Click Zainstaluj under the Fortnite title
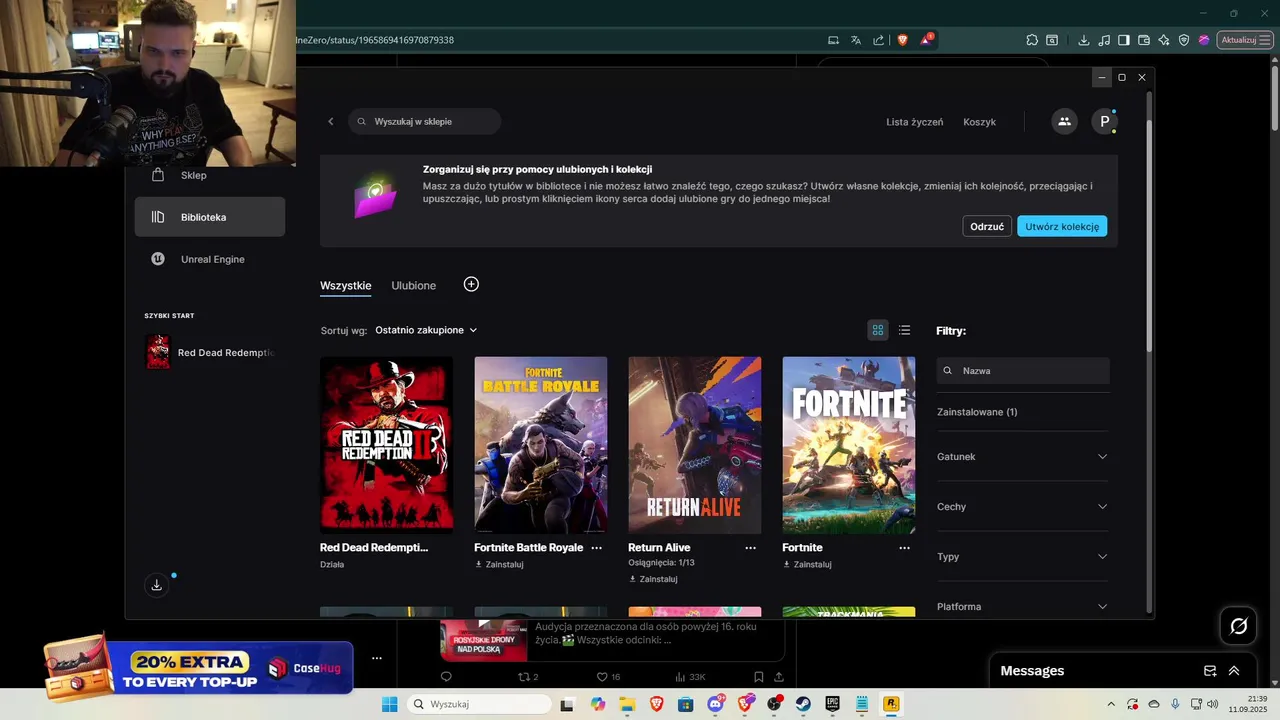Viewport: 1280px width, 720px height. click(807, 565)
